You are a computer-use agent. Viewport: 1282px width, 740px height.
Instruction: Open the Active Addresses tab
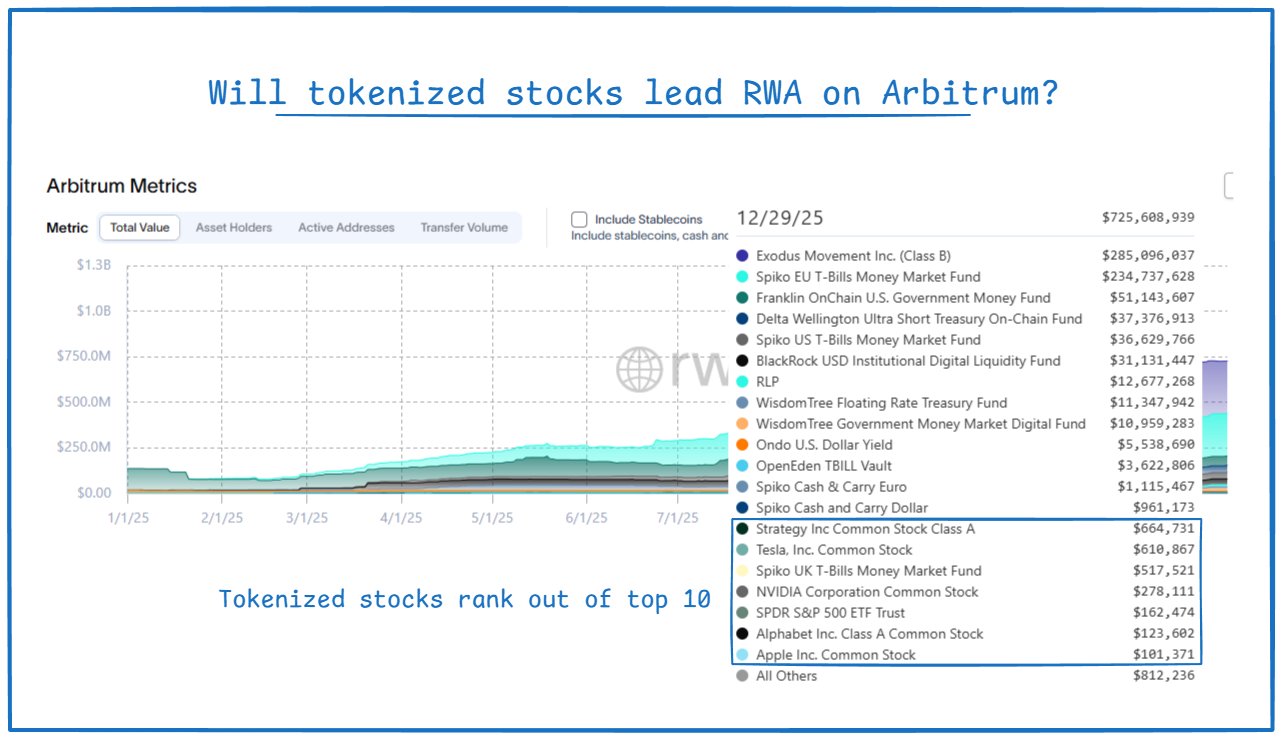coord(346,228)
